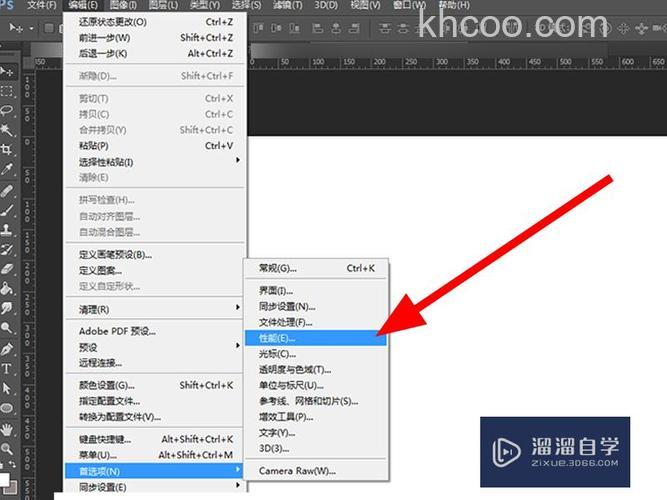Image resolution: width=667 pixels, height=500 pixels.
Task: Open the 文件(F) menu
Action: (42, 6)
